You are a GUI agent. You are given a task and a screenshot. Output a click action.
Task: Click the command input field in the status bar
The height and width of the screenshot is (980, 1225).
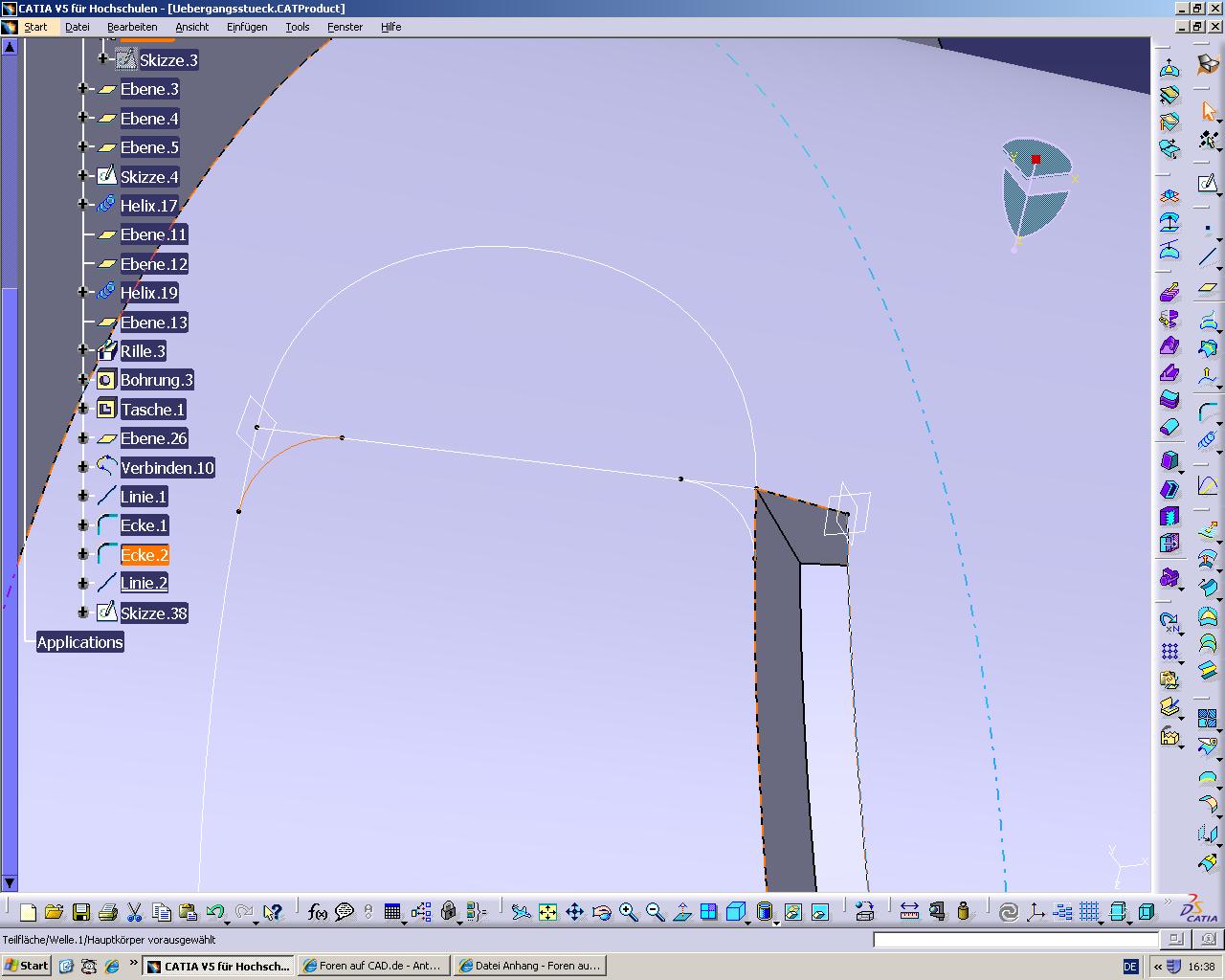coord(1015,940)
